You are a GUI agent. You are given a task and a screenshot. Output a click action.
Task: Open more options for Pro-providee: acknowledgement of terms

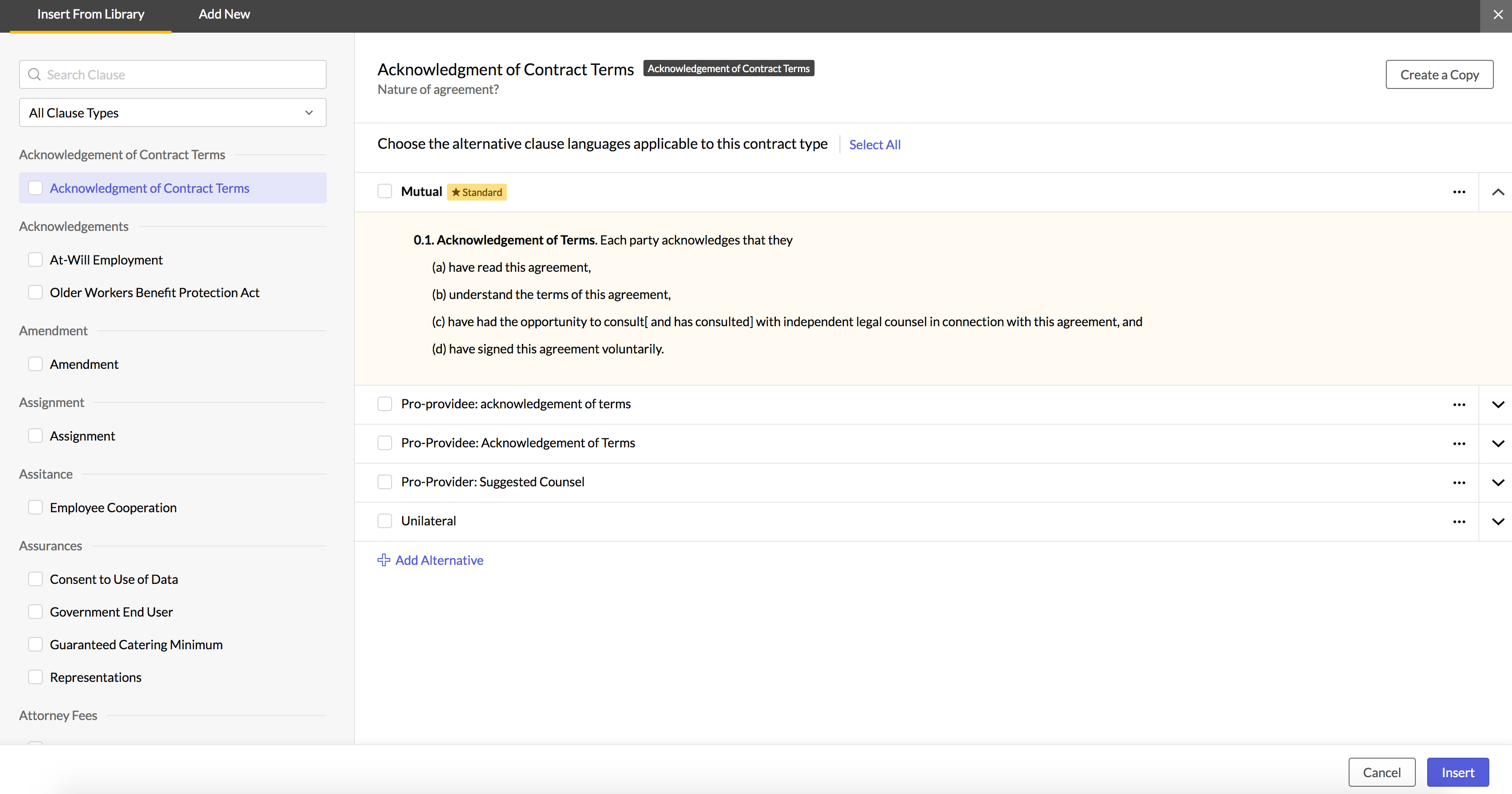click(x=1458, y=404)
